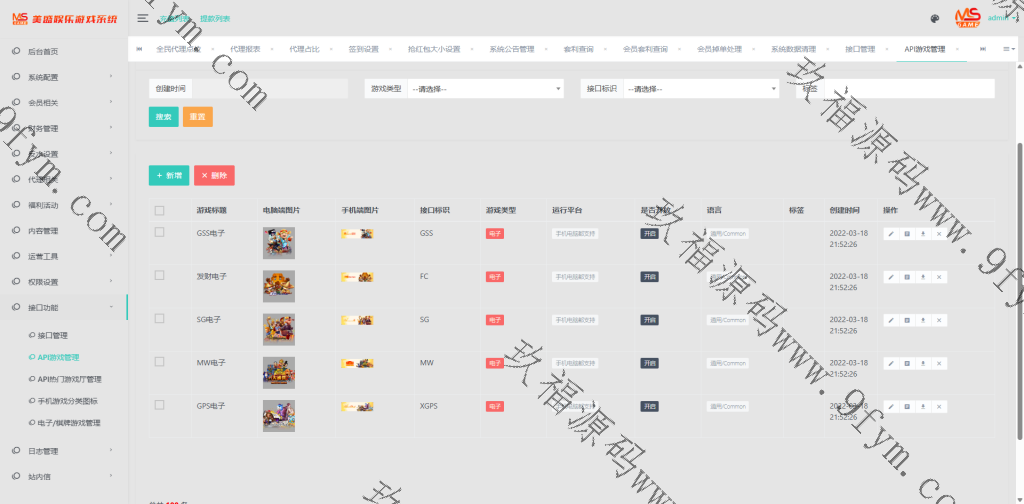Screen dimensions: 1024x504
Task: Click the edit pencil icon for GSS电子
Action: 890,233
